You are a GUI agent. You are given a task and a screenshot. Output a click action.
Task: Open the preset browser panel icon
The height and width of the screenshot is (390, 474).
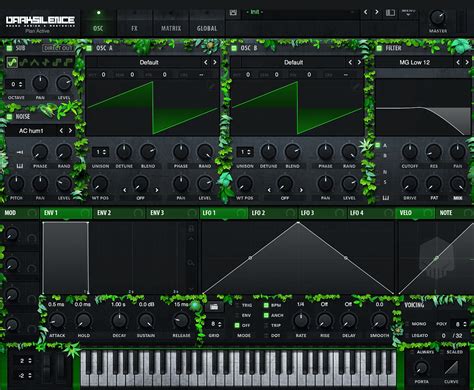point(390,13)
